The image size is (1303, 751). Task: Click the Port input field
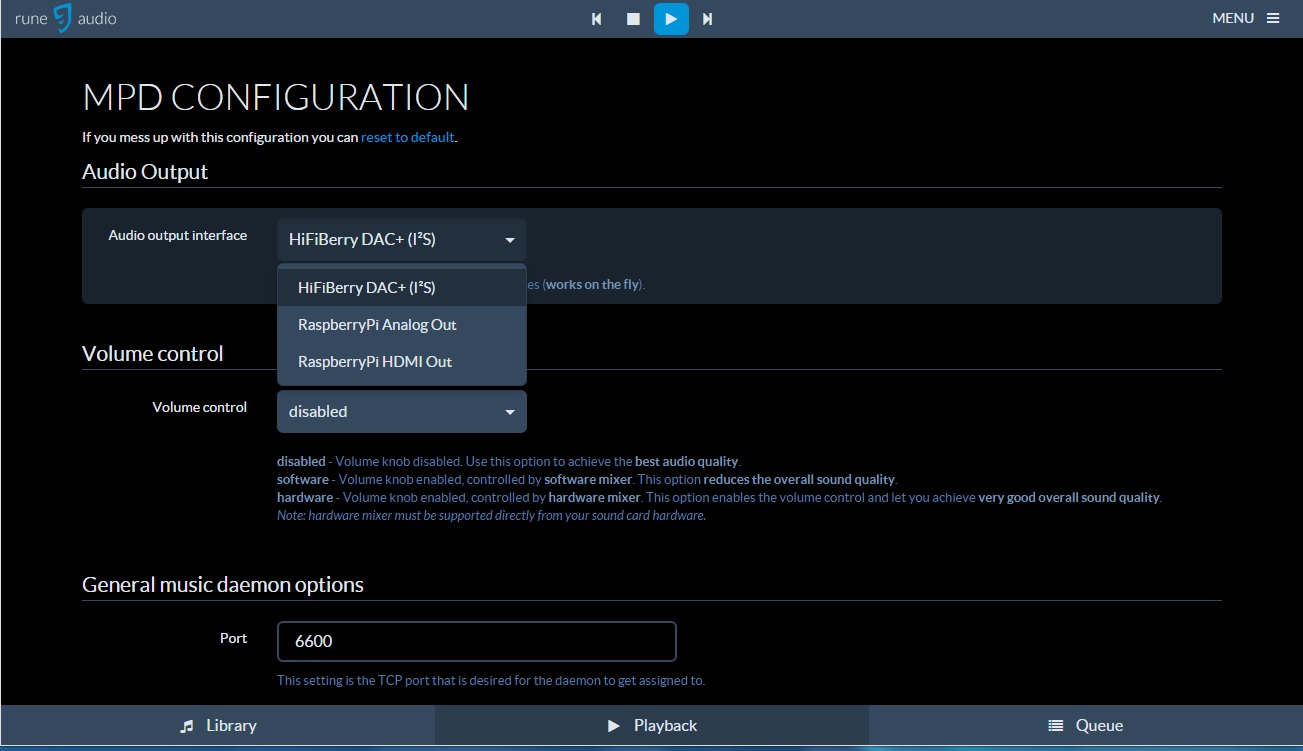coord(477,642)
